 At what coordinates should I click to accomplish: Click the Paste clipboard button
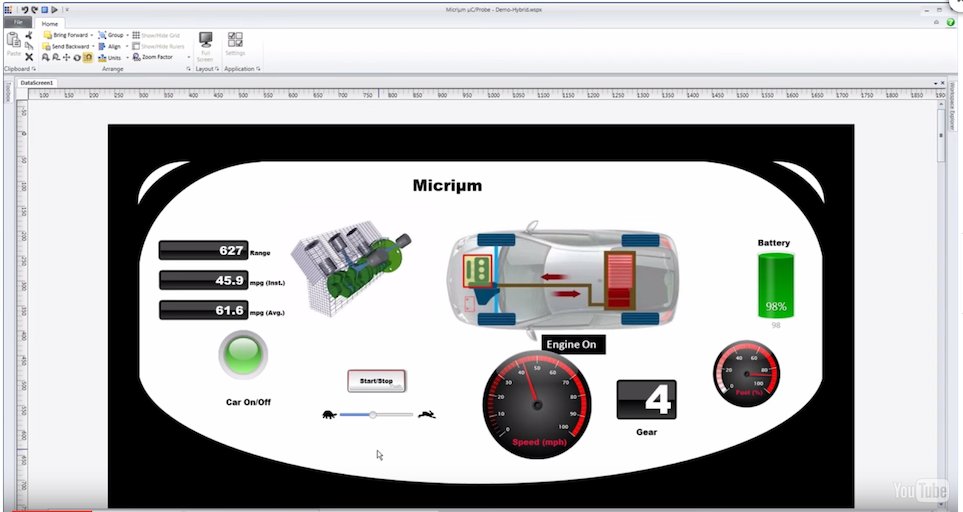coord(14,45)
